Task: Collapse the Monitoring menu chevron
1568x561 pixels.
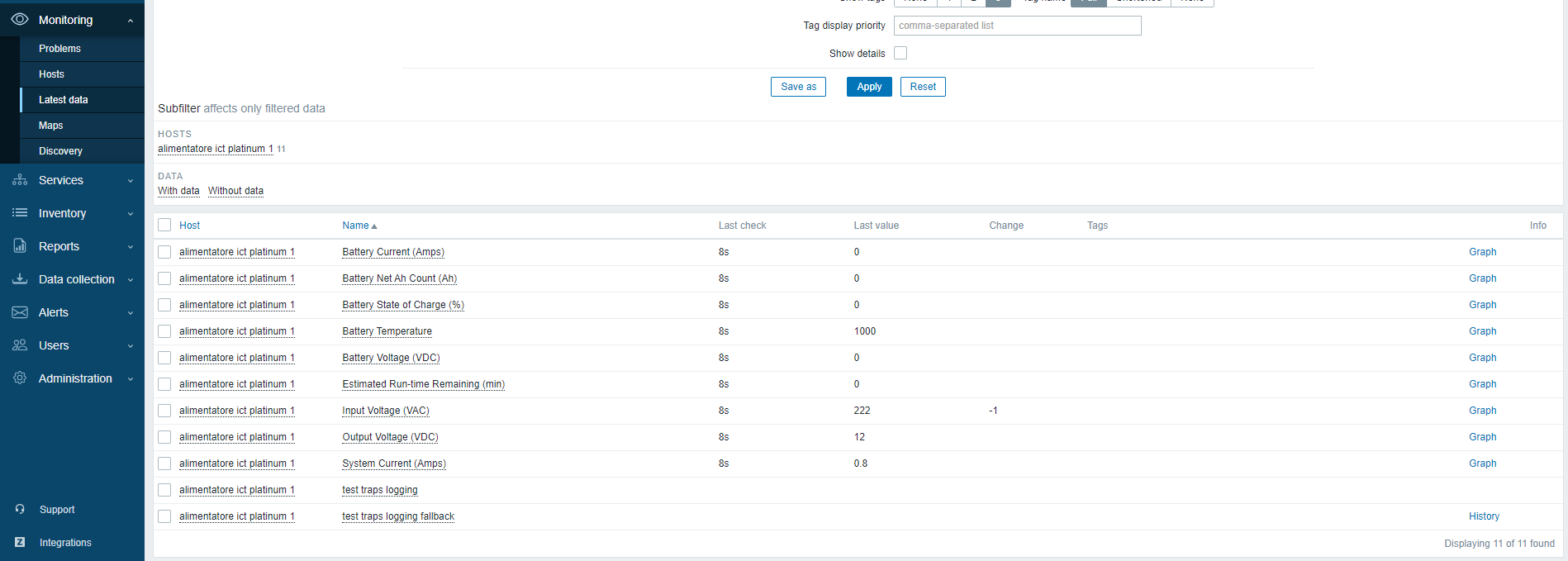Action: (131, 21)
